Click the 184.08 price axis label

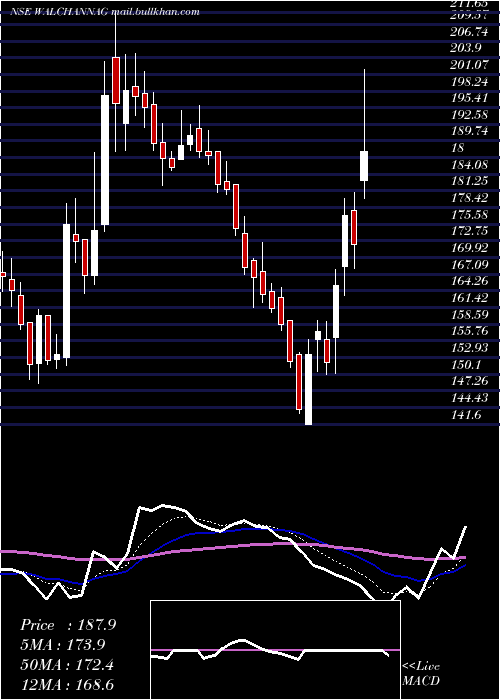(469, 165)
